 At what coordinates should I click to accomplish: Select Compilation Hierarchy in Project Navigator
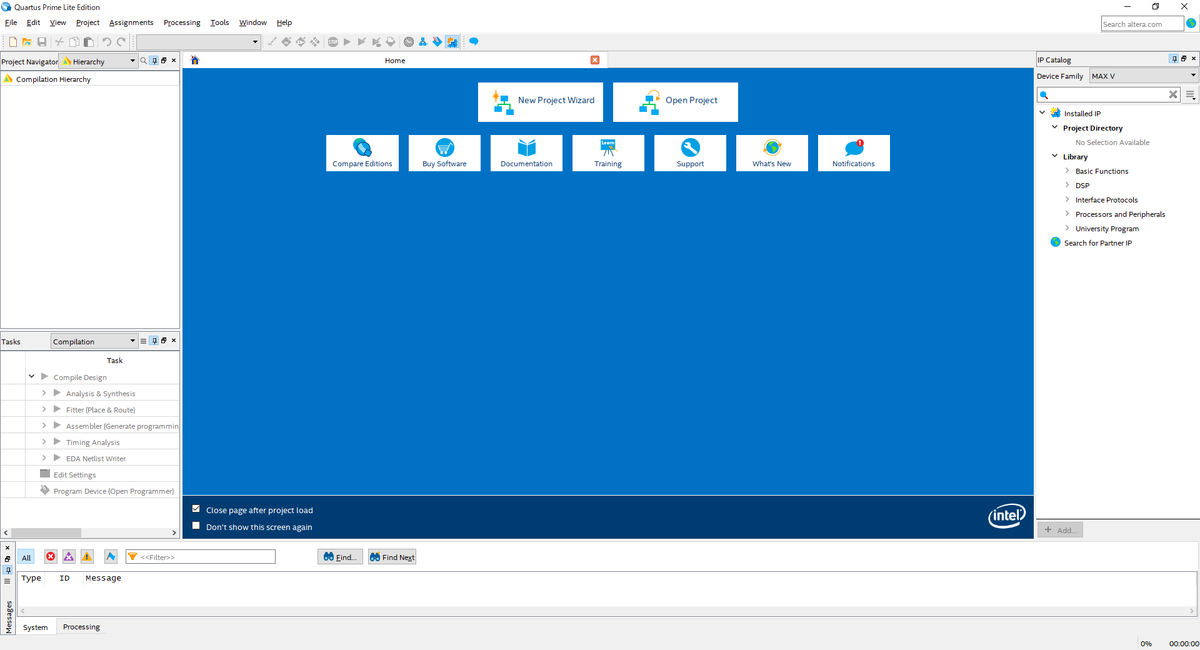53,79
